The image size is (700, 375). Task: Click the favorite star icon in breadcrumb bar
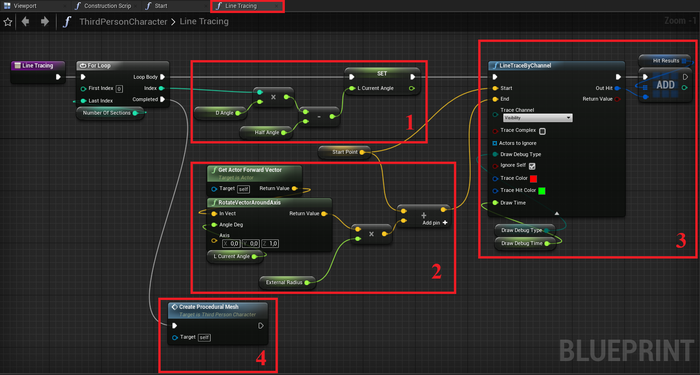[8, 22]
